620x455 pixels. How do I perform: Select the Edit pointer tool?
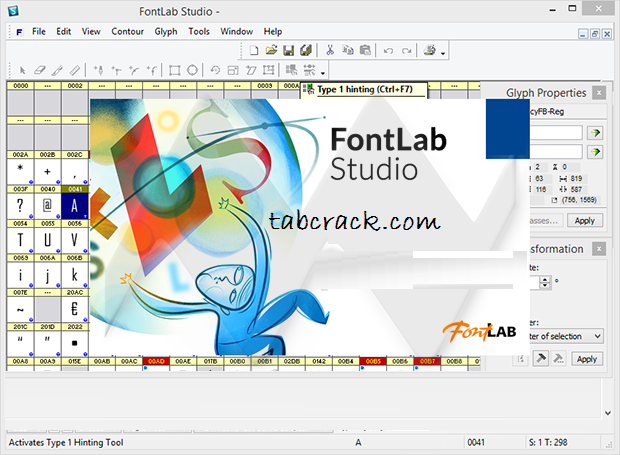coord(22,70)
